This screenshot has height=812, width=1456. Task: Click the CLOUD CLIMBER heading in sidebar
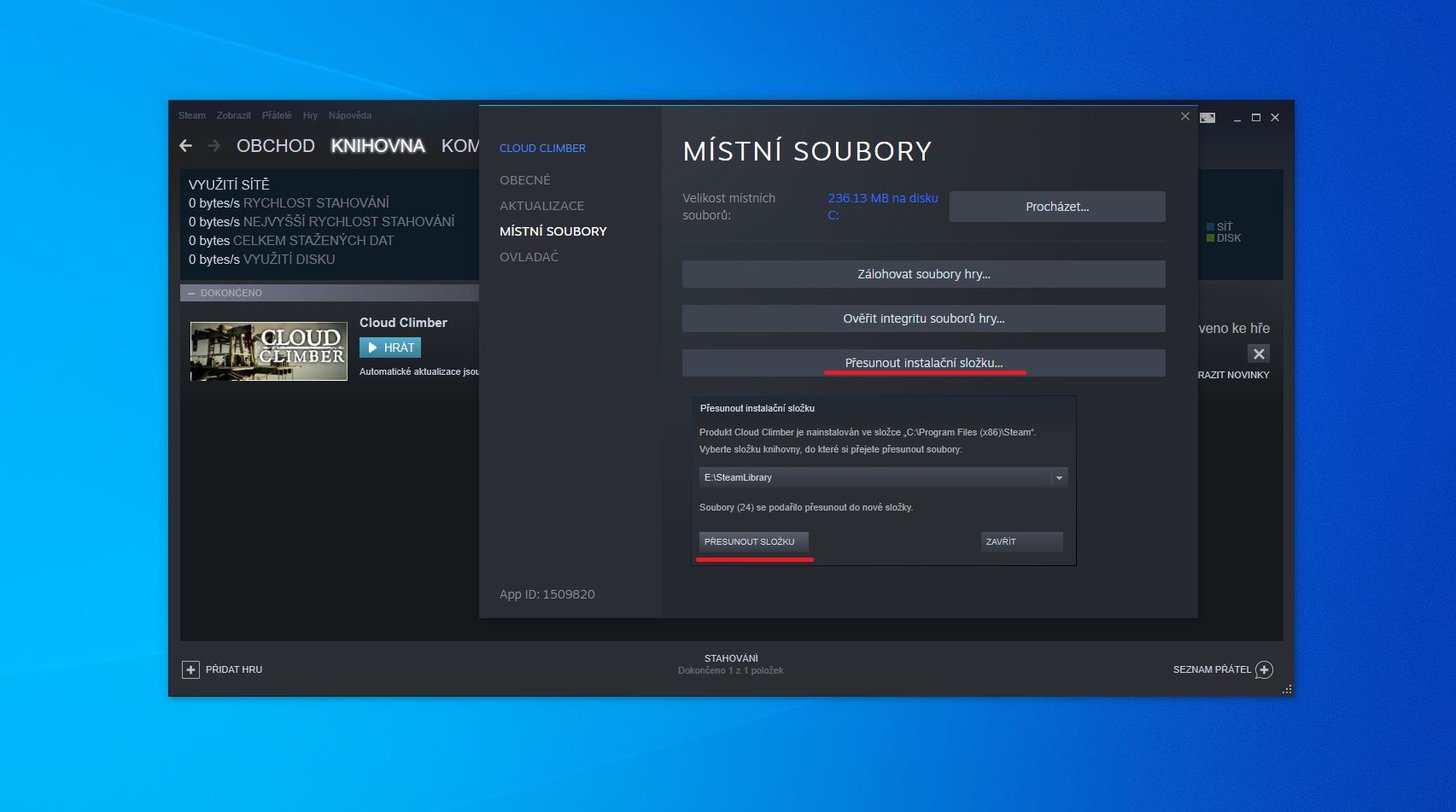(542, 149)
